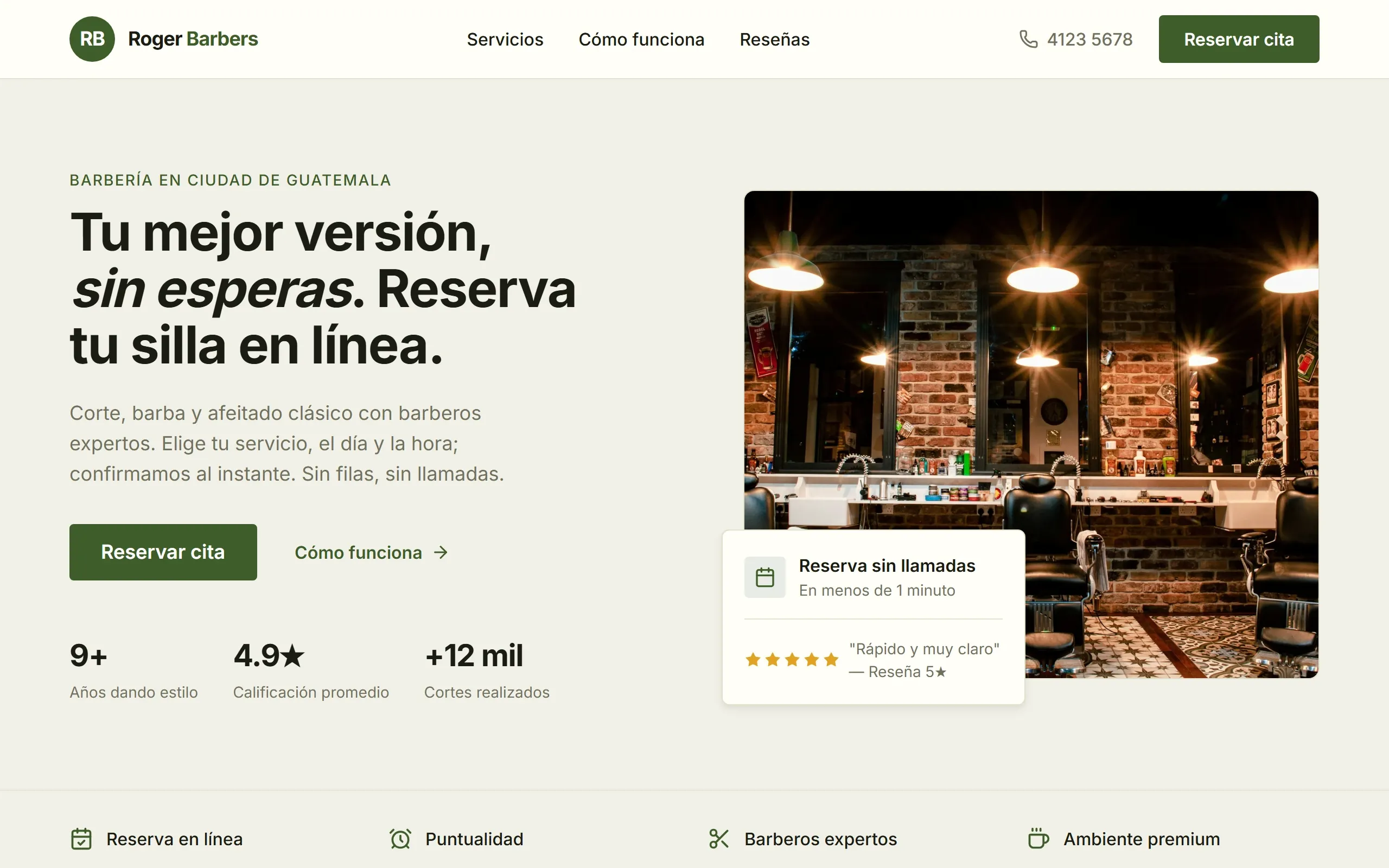
Task: Click the RB round logo badge
Action: coord(92,39)
